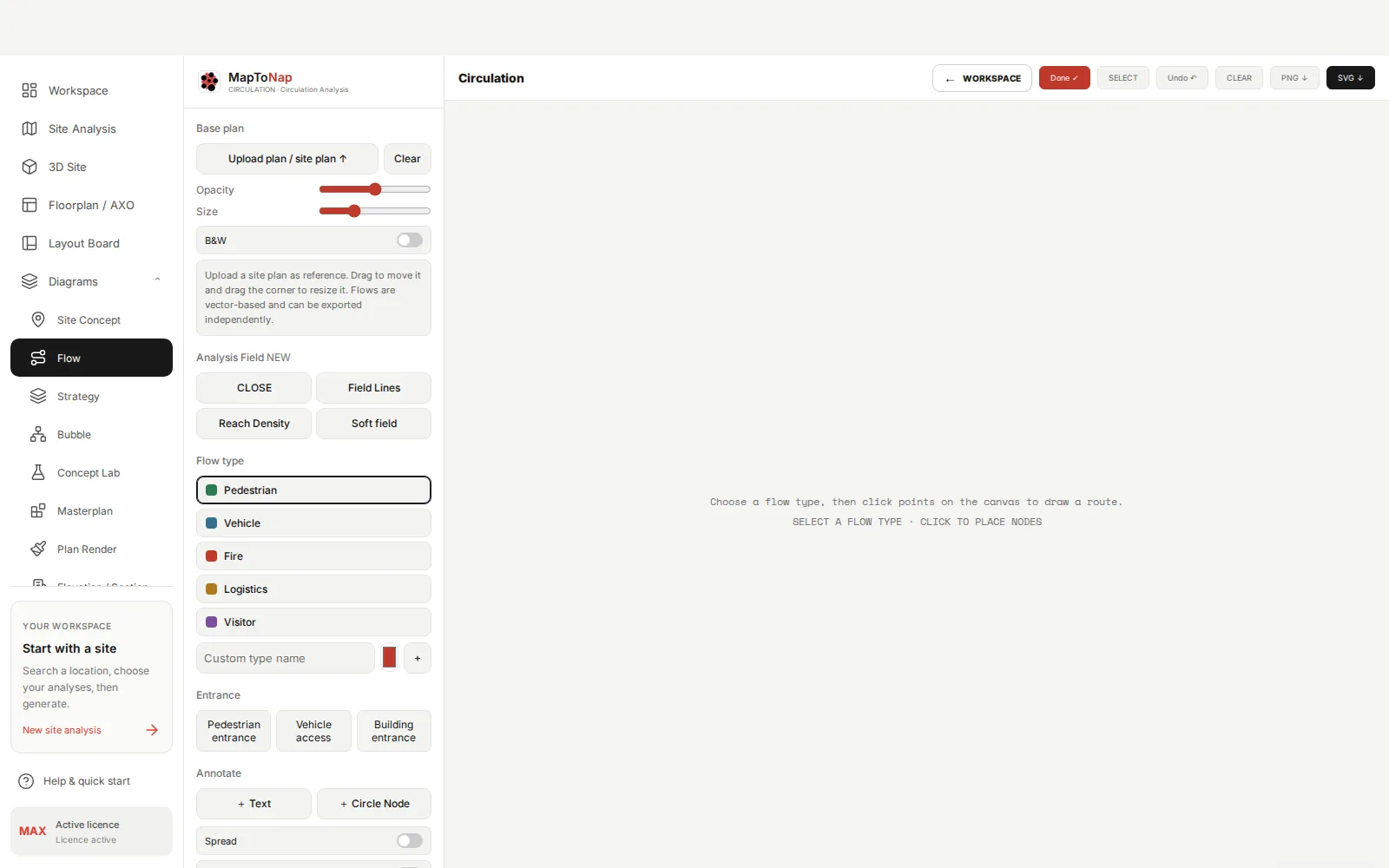The height and width of the screenshot is (868, 1389).
Task: Click the MapToNap logo icon
Action: pos(209,82)
